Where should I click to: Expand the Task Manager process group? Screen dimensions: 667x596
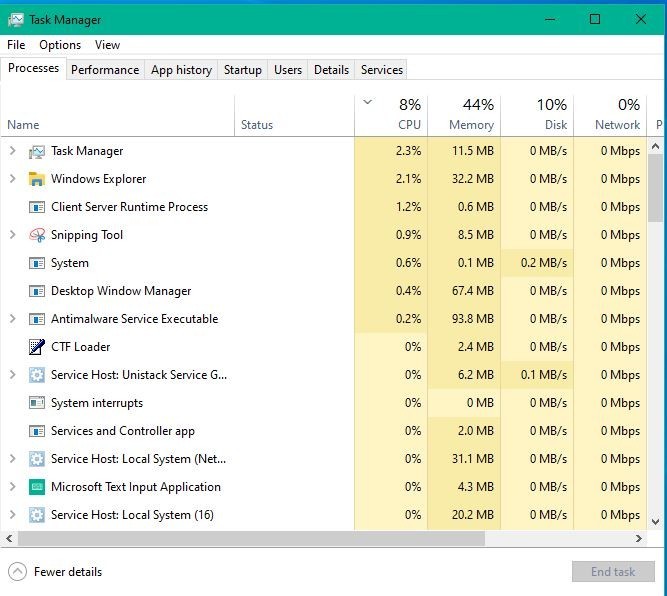tap(12, 151)
